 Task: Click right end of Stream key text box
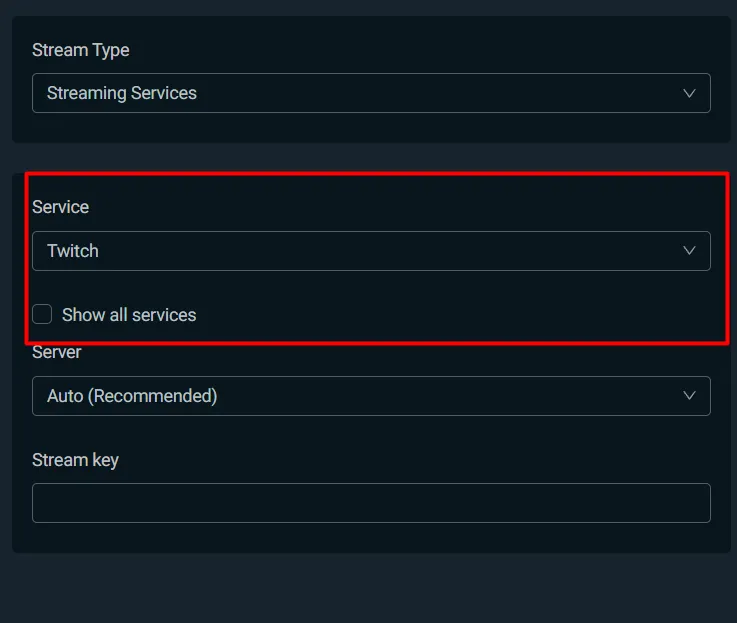pos(695,503)
